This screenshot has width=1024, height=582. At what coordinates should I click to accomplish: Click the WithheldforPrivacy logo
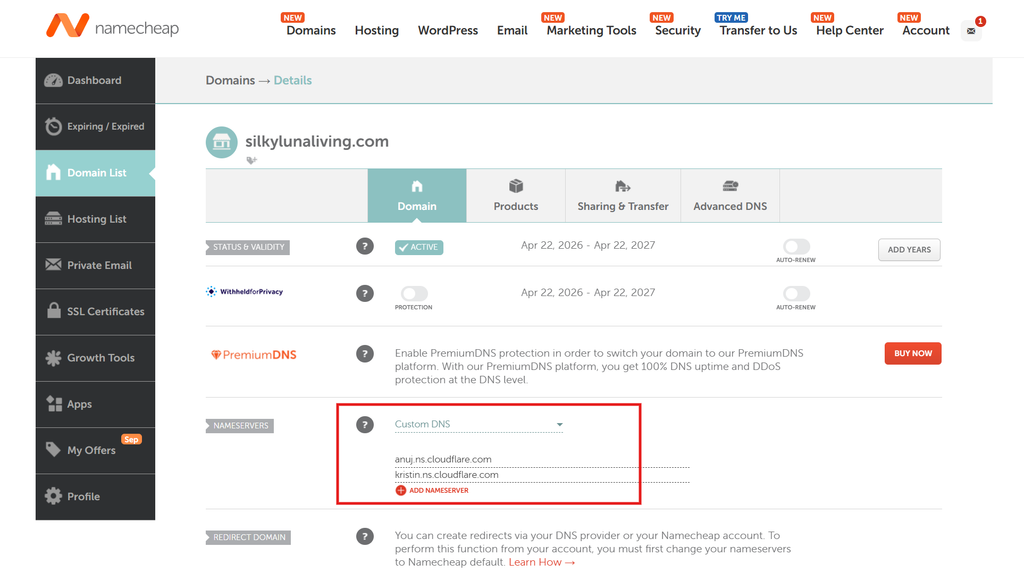pos(244,291)
